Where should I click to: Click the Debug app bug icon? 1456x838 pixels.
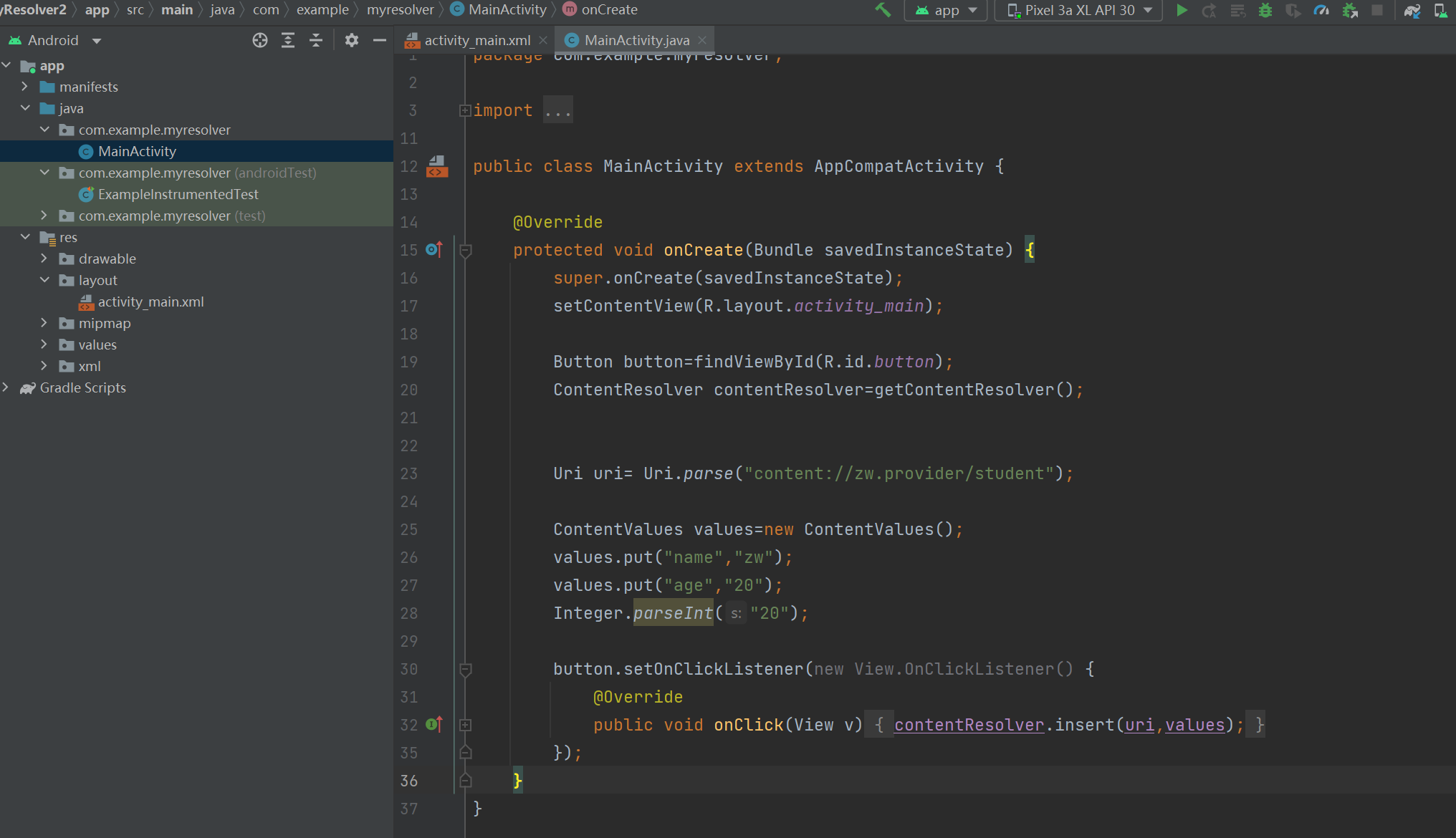click(x=1265, y=10)
